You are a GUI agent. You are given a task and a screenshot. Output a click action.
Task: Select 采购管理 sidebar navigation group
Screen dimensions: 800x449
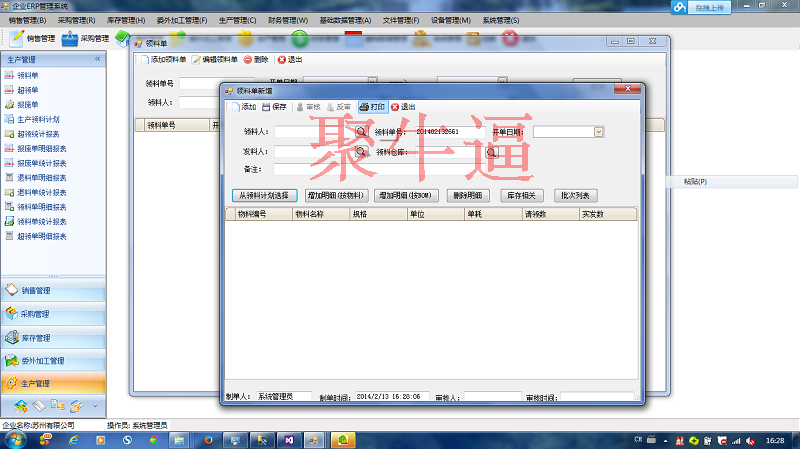(x=53, y=314)
